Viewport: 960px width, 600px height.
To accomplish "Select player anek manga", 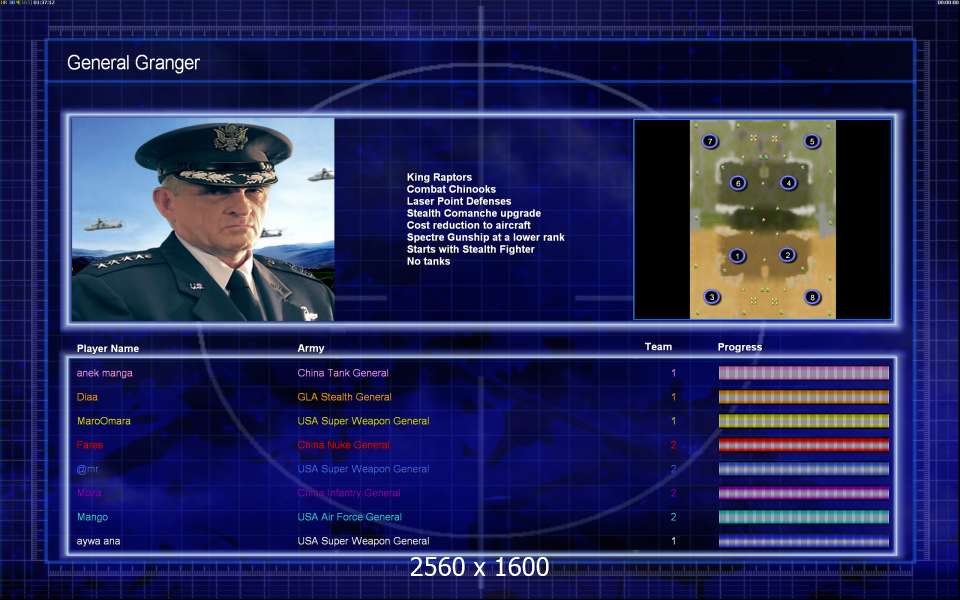I will (x=104, y=373).
